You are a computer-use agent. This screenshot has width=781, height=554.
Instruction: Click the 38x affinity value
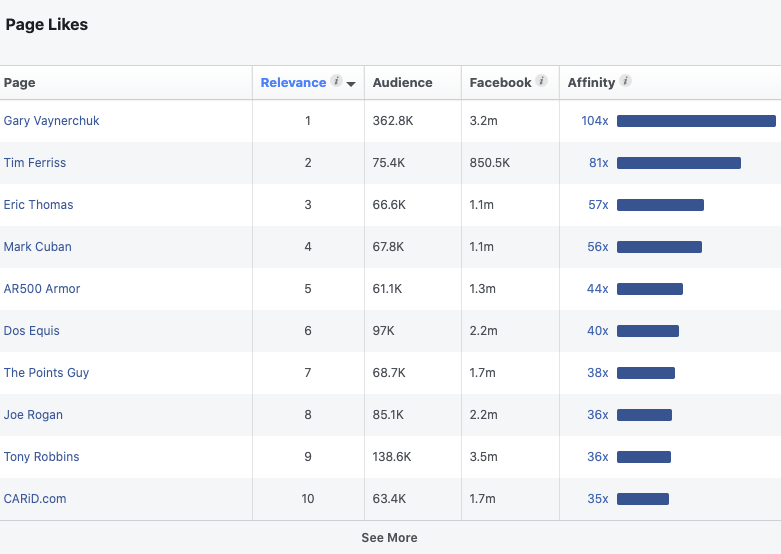[598, 373]
